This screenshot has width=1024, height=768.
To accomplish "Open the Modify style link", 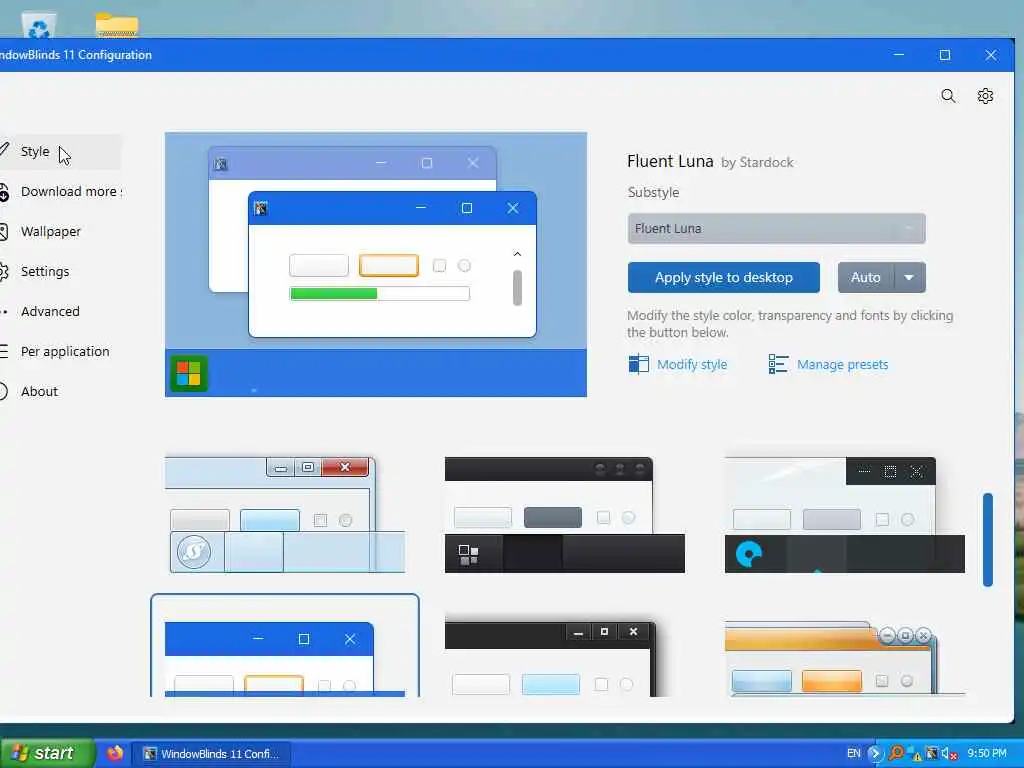I will tap(678, 364).
